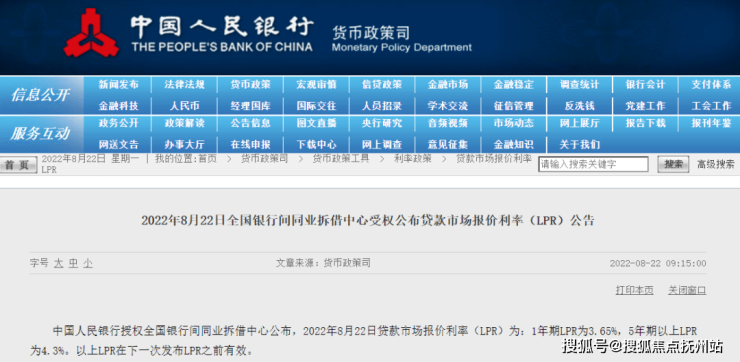Select the 反洗钱 menu entry
This screenshot has height=362, width=740.
(x=580, y=106)
